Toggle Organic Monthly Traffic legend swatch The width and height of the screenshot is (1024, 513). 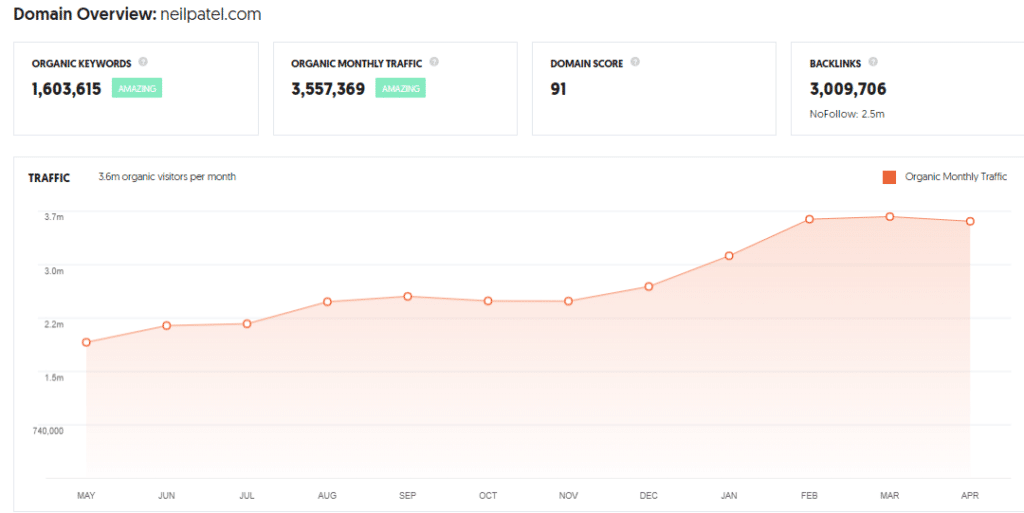(x=889, y=177)
